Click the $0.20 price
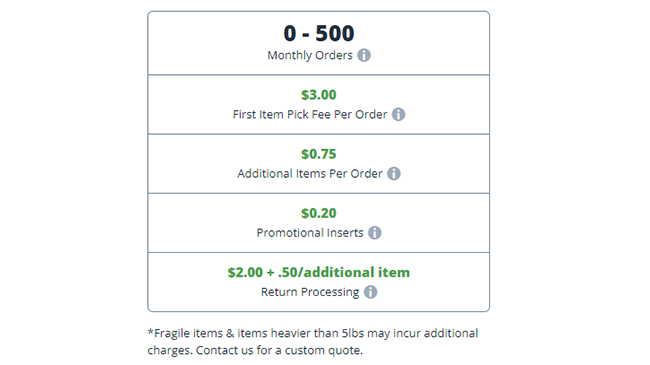This screenshot has height=365, width=650. pyautogui.click(x=319, y=213)
